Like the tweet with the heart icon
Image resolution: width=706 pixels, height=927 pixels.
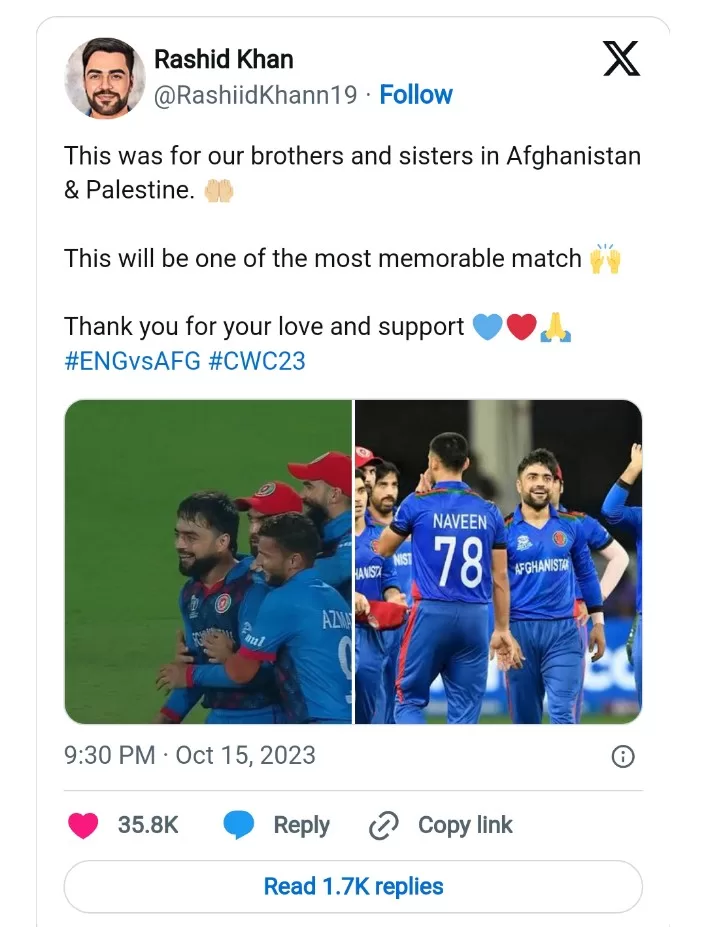click(84, 825)
